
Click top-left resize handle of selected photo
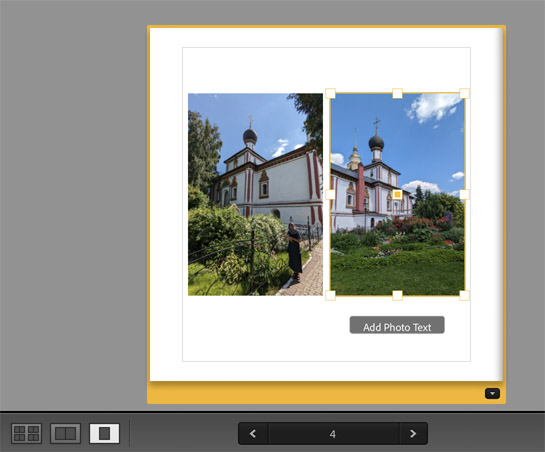pyautogui.click(x=330, y=93)
